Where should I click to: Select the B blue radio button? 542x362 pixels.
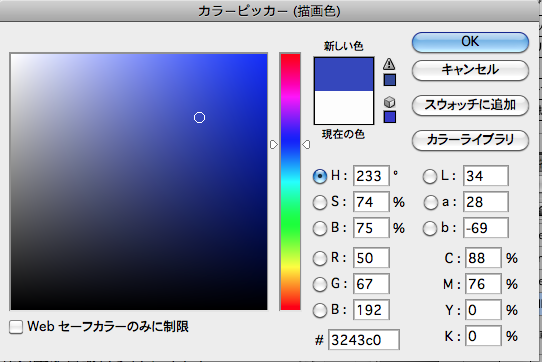tap(320, 310)
